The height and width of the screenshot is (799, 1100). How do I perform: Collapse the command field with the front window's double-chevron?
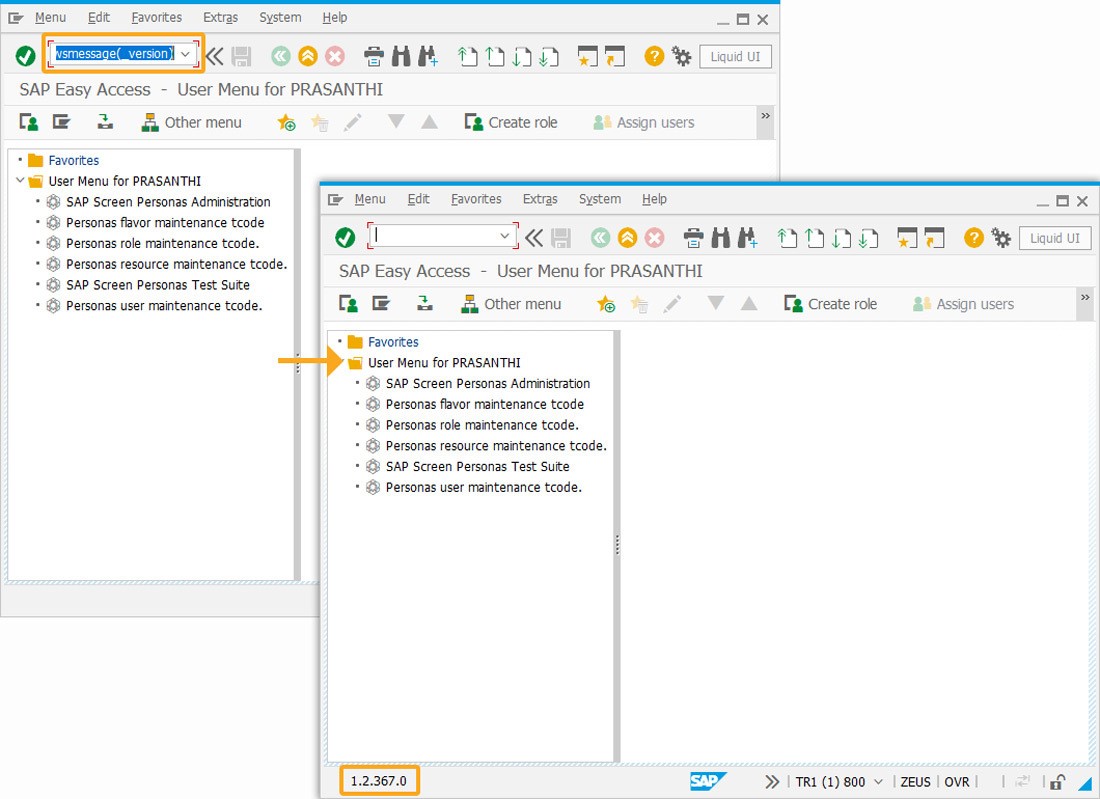(534, 238)
